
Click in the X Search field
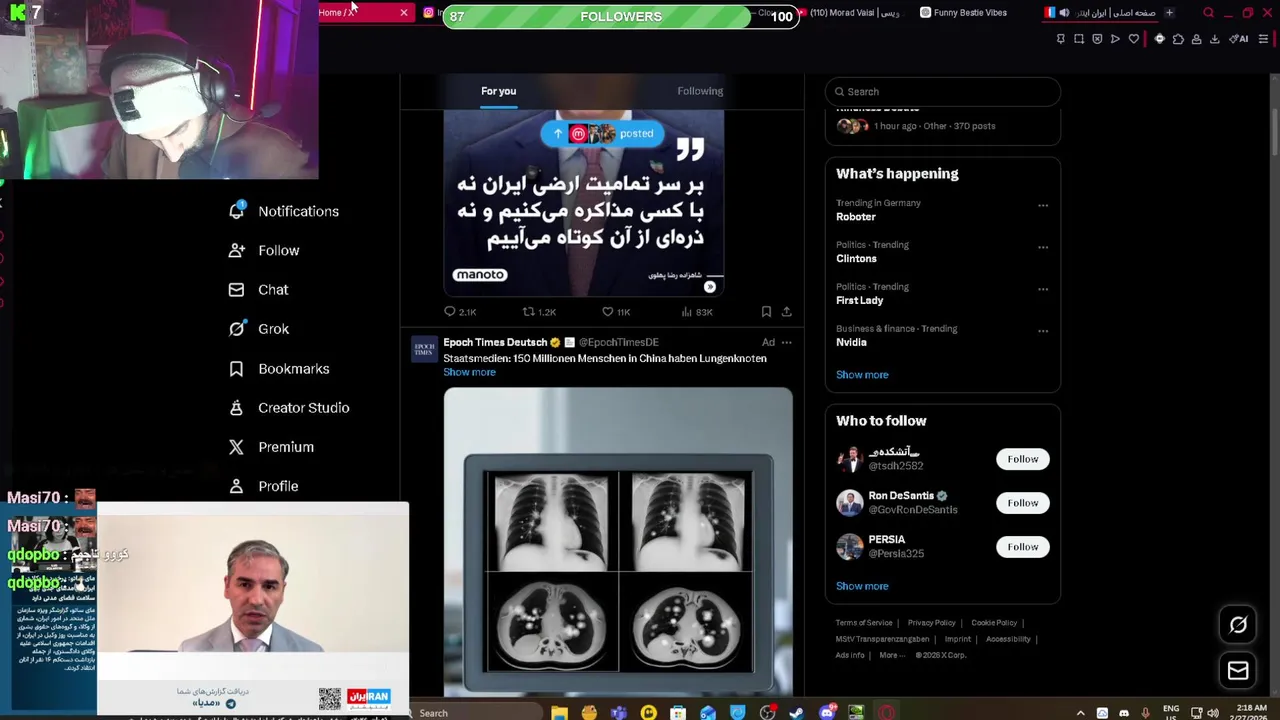tap(942, 92)
